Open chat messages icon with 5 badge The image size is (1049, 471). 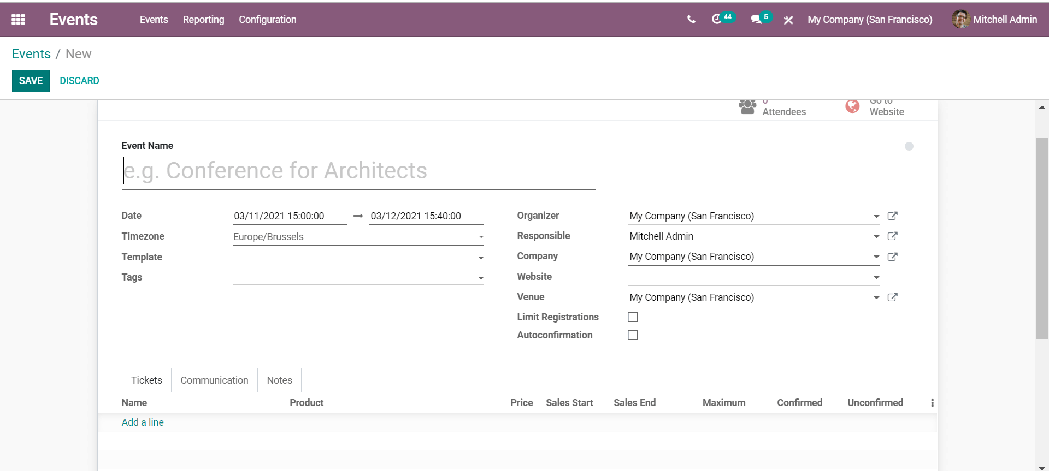click(761, 19)
